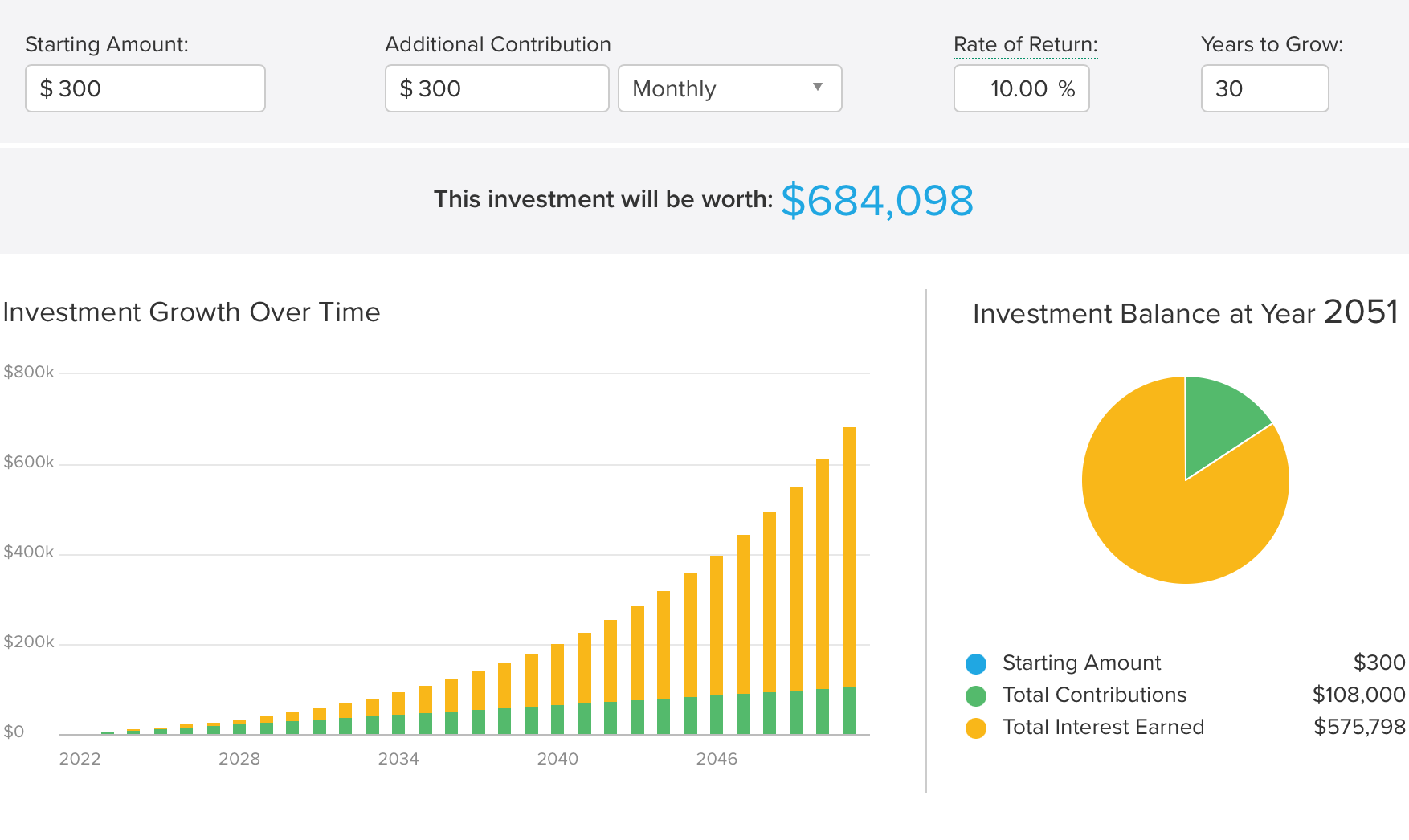This screenshot has width=1409, height=840.
Task: Click the $575,798 interest earned value
Action: 1359,728
